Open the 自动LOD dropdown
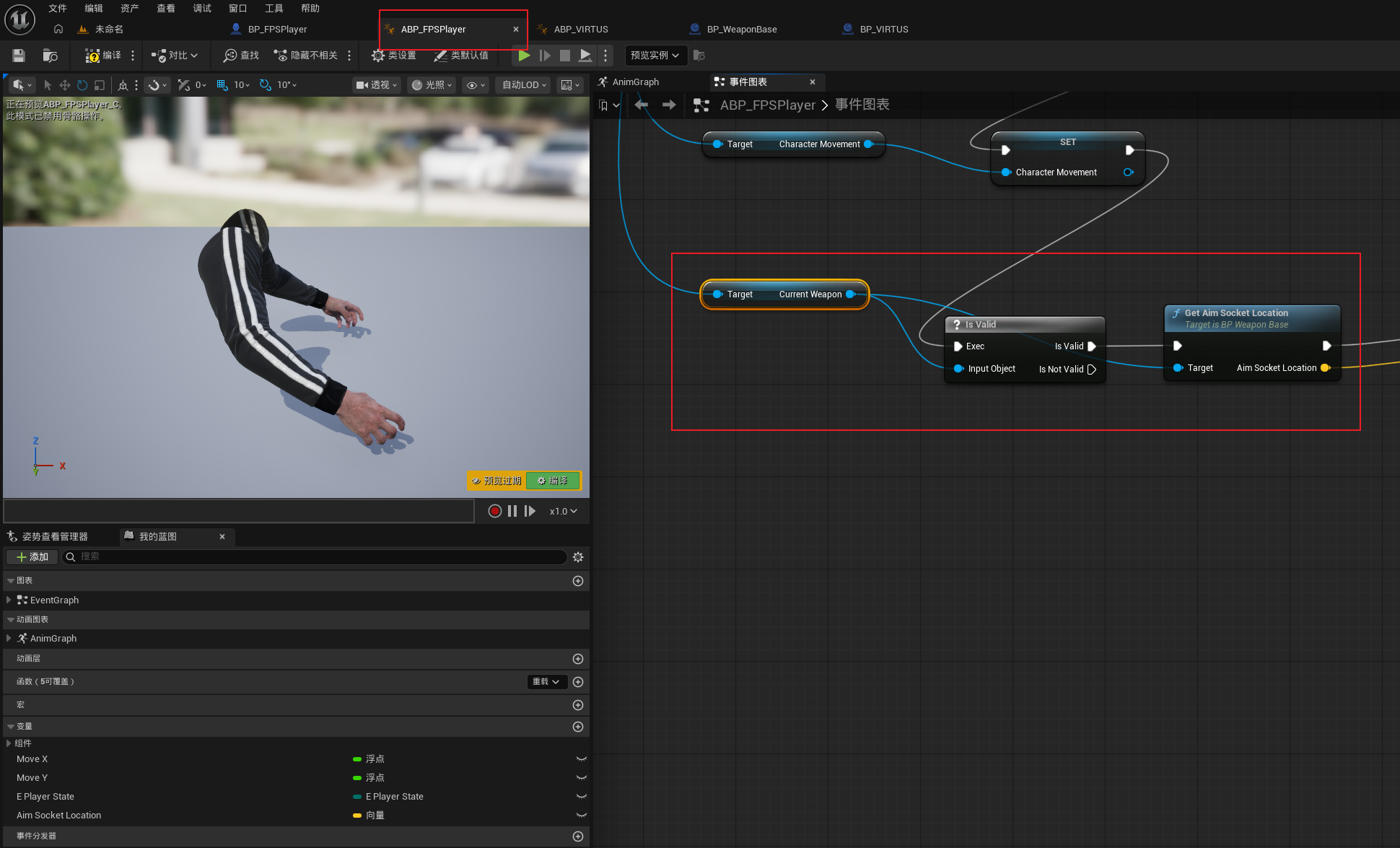 click(x=525, y=85)
